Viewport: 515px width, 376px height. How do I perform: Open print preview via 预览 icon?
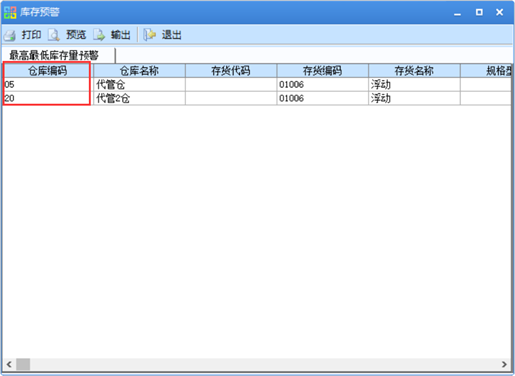pos(54,35)
